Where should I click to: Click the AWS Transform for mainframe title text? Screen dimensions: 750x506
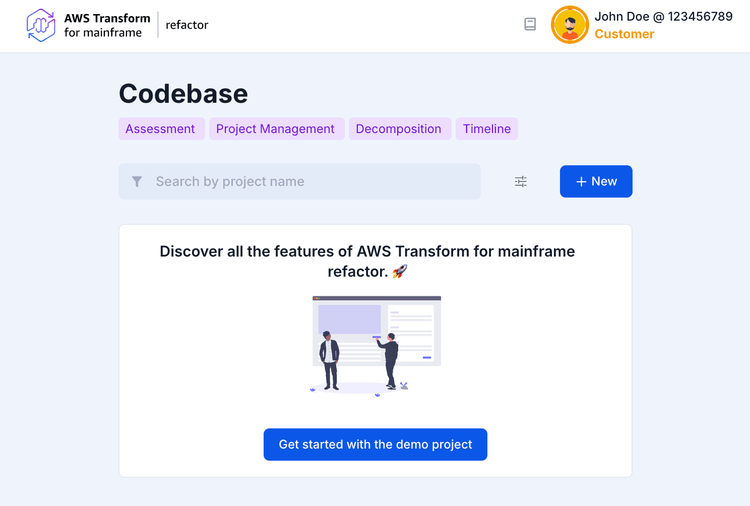[107, 25]
